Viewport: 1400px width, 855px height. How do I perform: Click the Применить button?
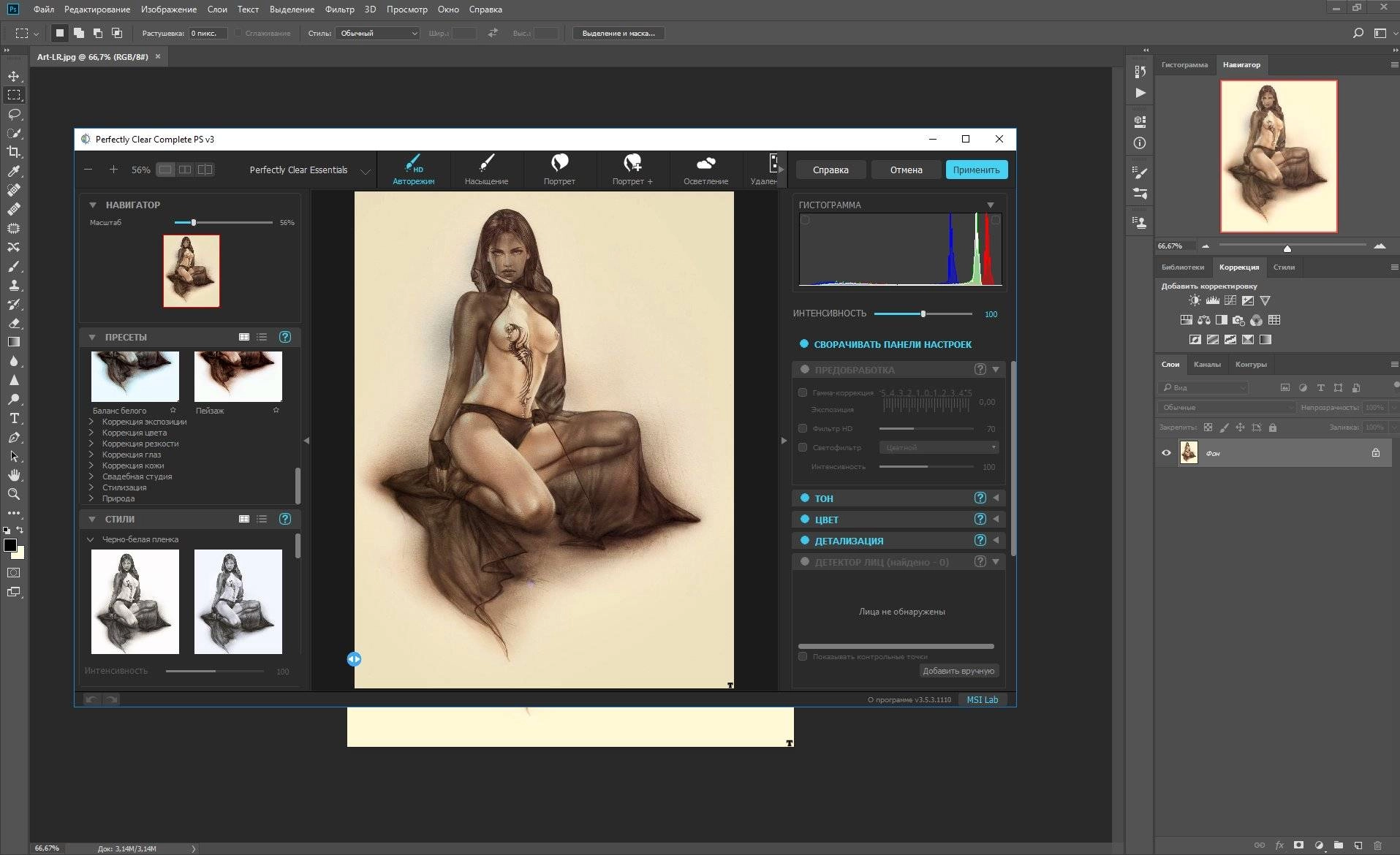point(976,170)
